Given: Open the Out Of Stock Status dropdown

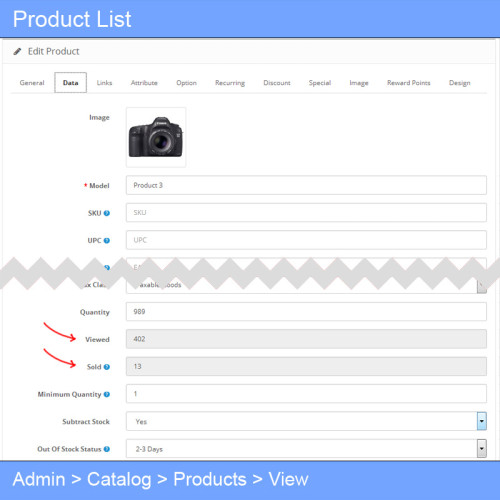Looking at the screenshot, I should tap(306, 449).
